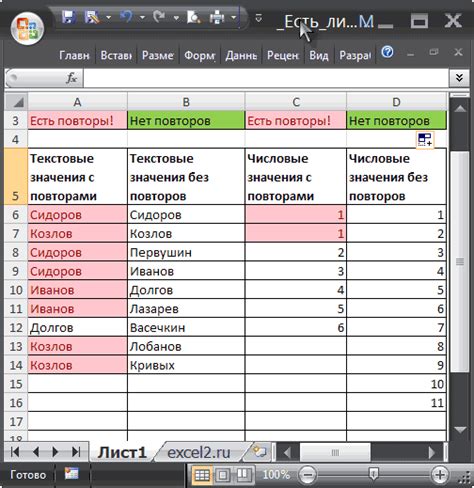The image size is (474, 488).
Task: Select column A header
Action: pos(77,102)
